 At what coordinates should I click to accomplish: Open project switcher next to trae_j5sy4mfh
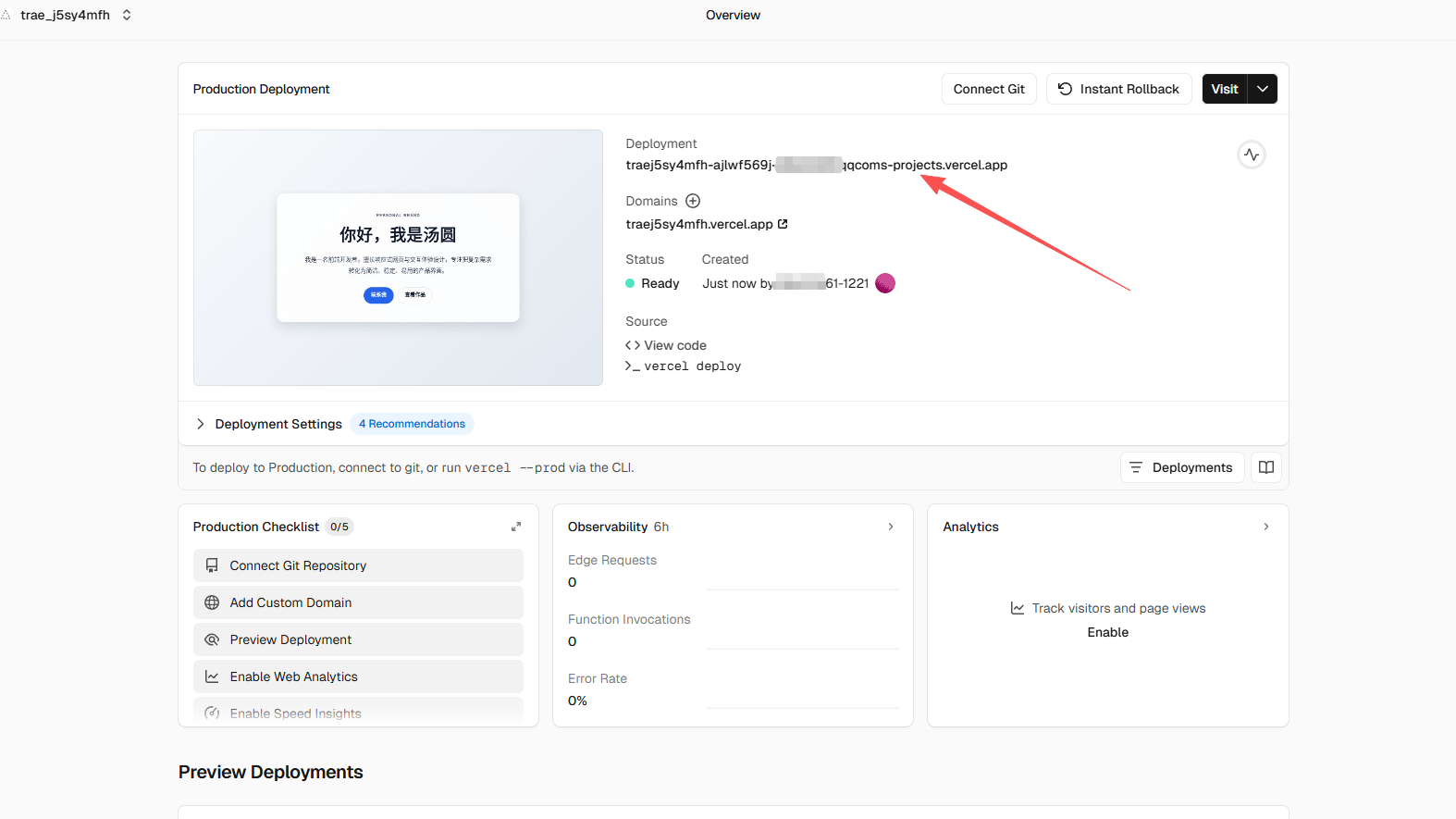(x=127, y=15)
